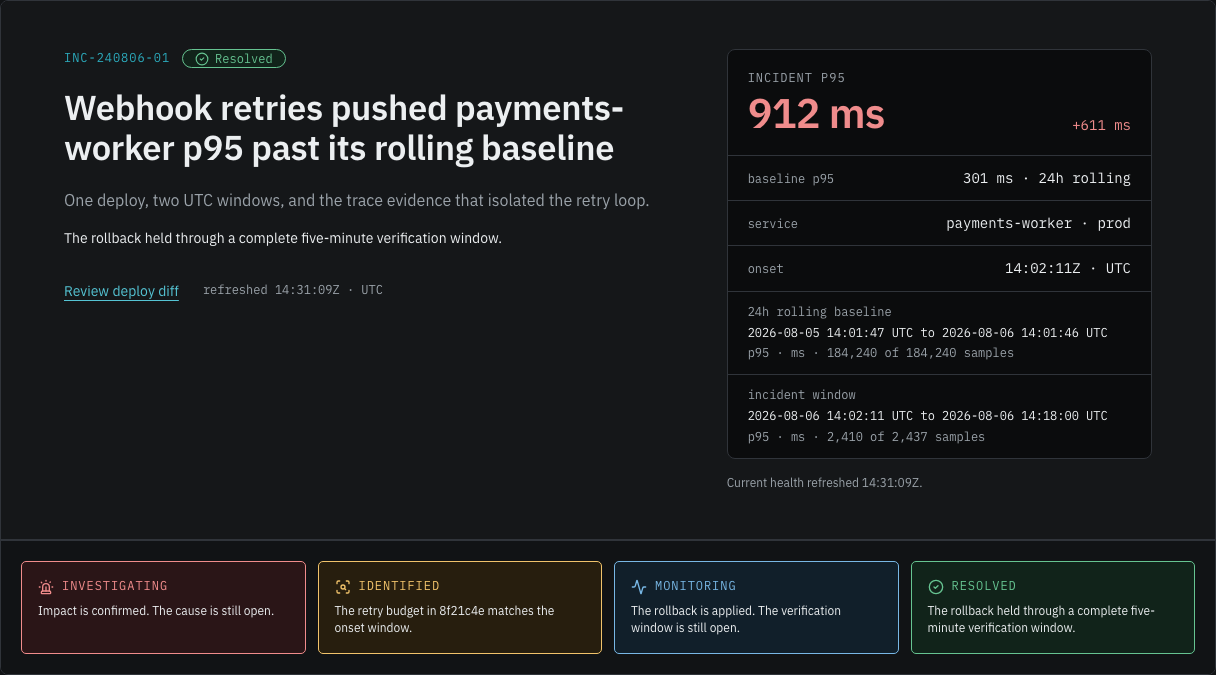Image resolution: width=1216 pixels, height=675 pixels.
Task: Click the check-circle icon on Resolved card
Action: tap(936, 586)
